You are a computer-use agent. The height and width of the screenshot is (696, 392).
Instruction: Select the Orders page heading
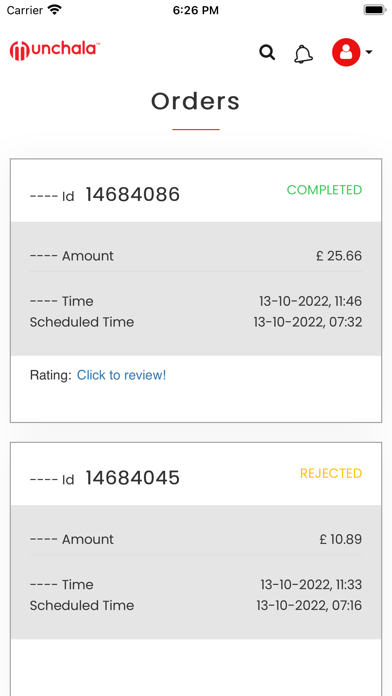point(195,101)
